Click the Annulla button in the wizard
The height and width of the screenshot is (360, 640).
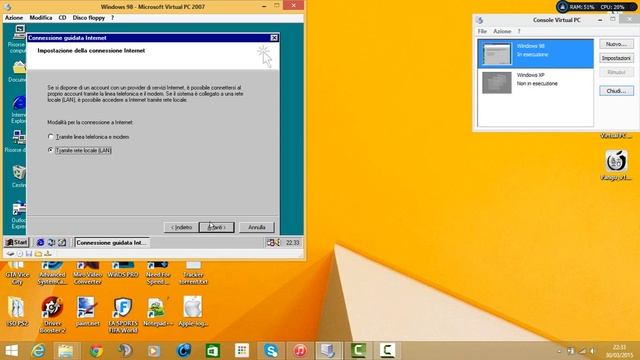[x=257, y=227]
